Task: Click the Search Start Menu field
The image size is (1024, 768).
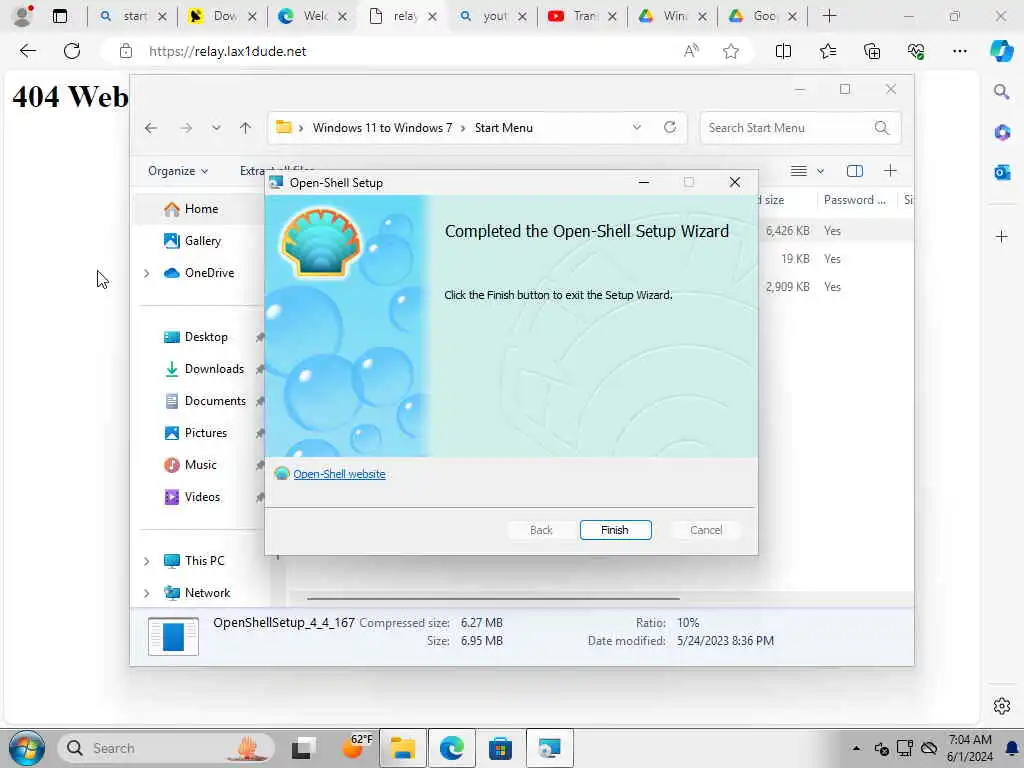Action: tap(799, 128)
